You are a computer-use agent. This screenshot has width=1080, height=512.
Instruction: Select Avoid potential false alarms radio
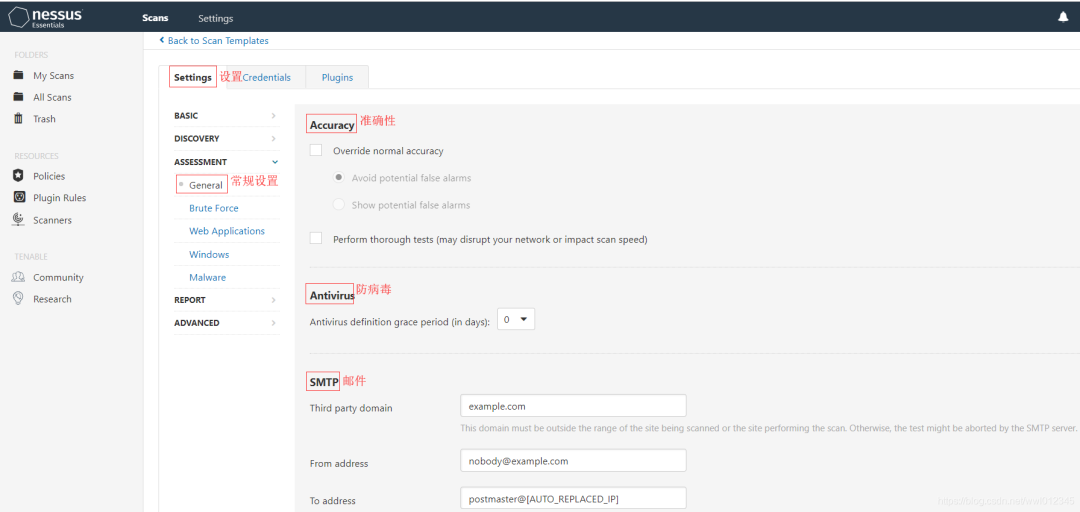click(x=338, y=177)
